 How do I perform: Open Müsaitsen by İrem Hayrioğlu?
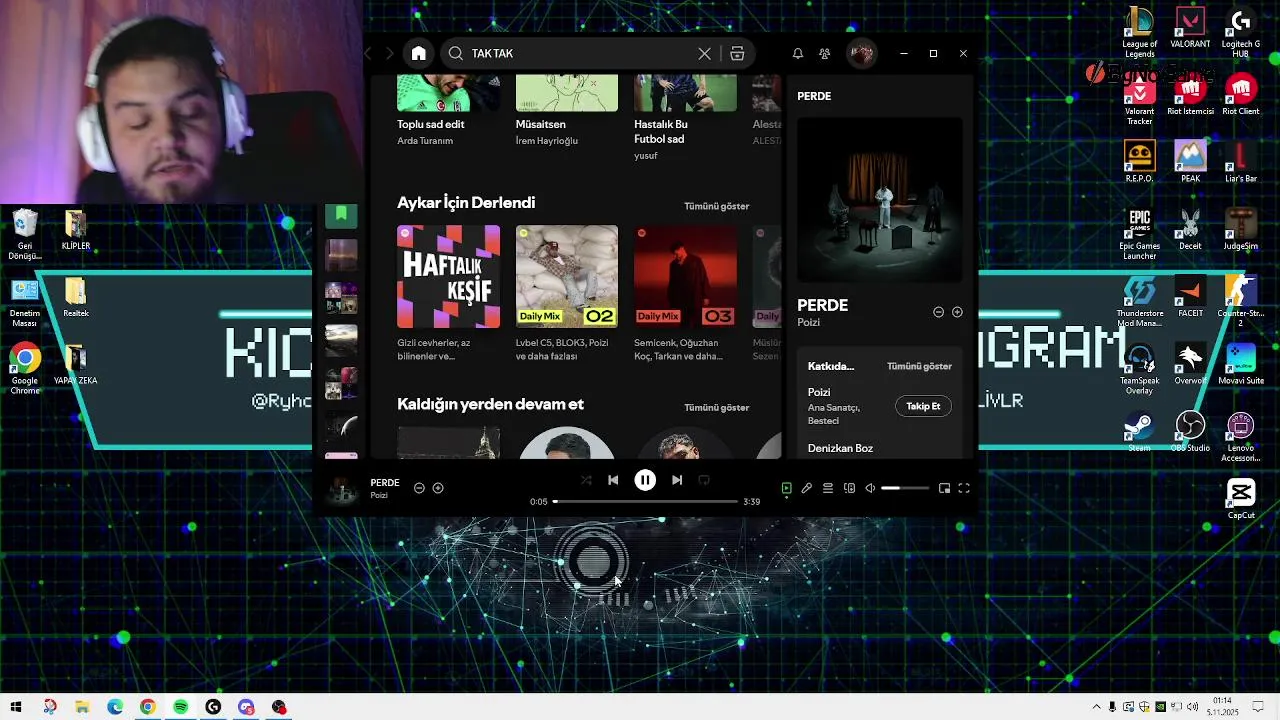pyautogui.click(x=541, y=124)
